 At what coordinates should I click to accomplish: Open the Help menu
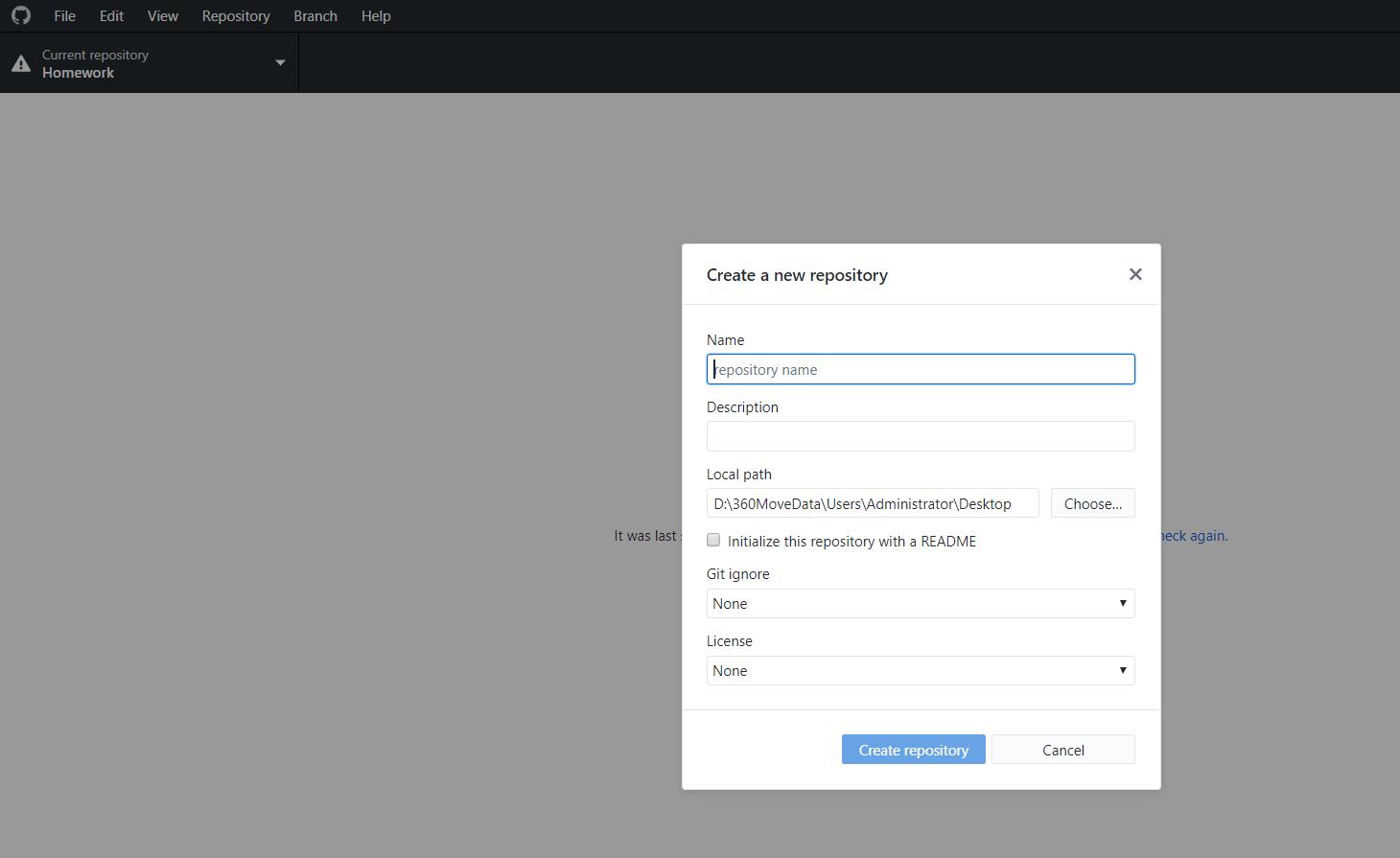tap(376, 16)
